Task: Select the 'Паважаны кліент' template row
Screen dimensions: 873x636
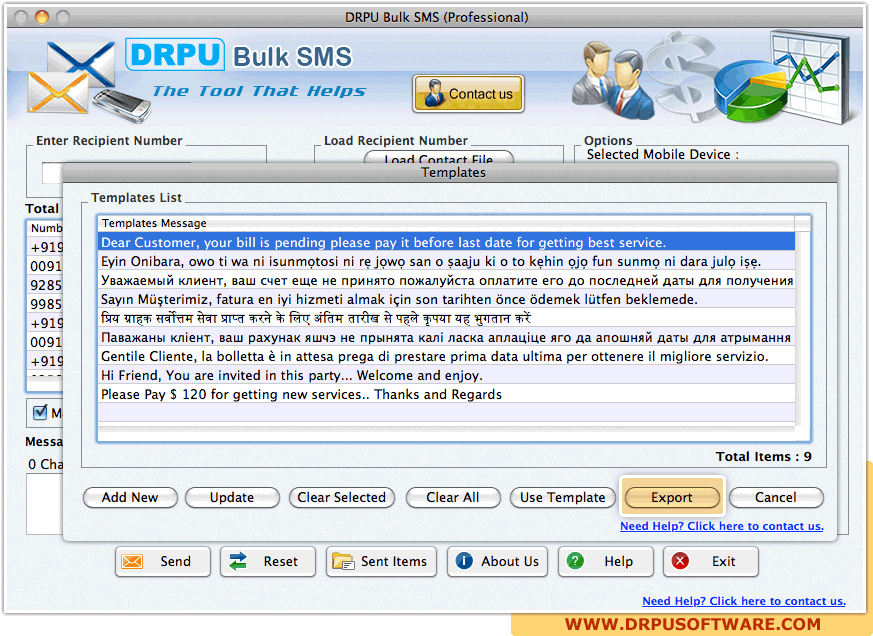Action: (447, 337)
